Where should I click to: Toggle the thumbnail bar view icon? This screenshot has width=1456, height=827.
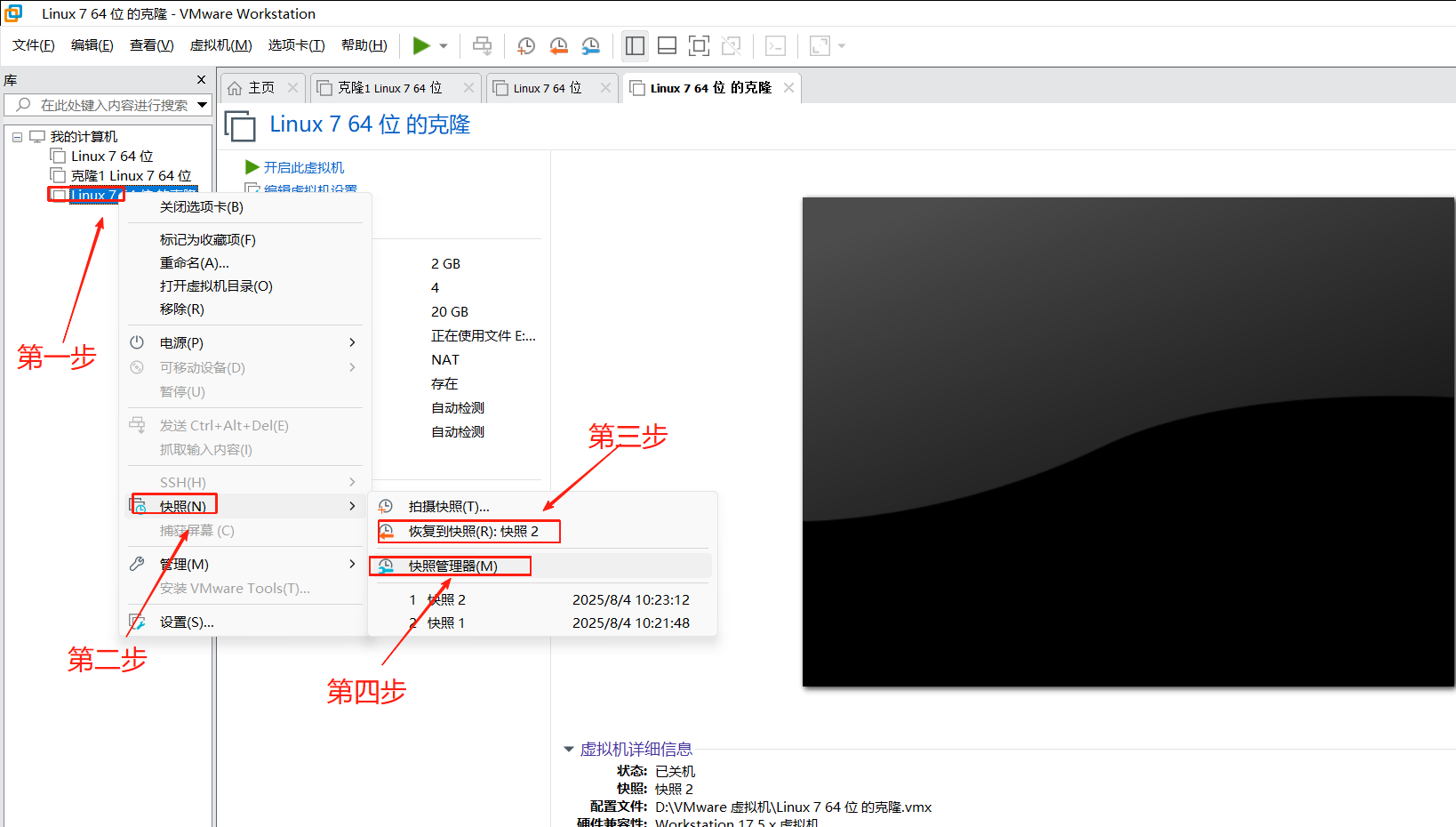click(x=667, y=45)
